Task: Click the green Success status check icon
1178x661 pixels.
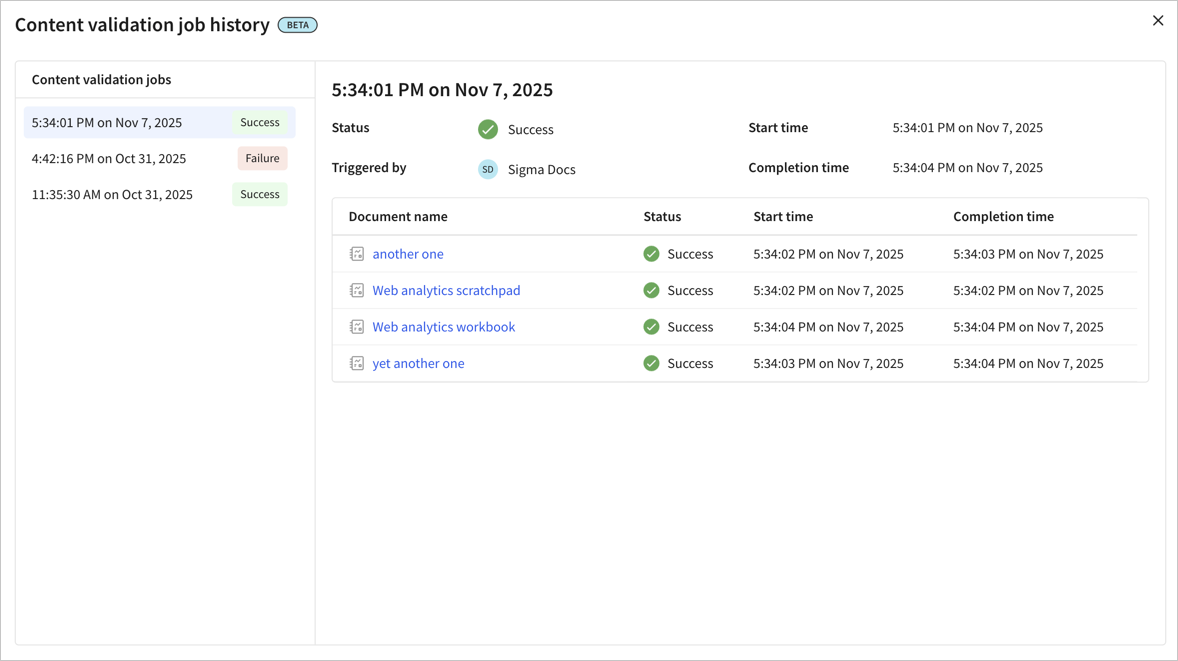Action: (488, 128)
